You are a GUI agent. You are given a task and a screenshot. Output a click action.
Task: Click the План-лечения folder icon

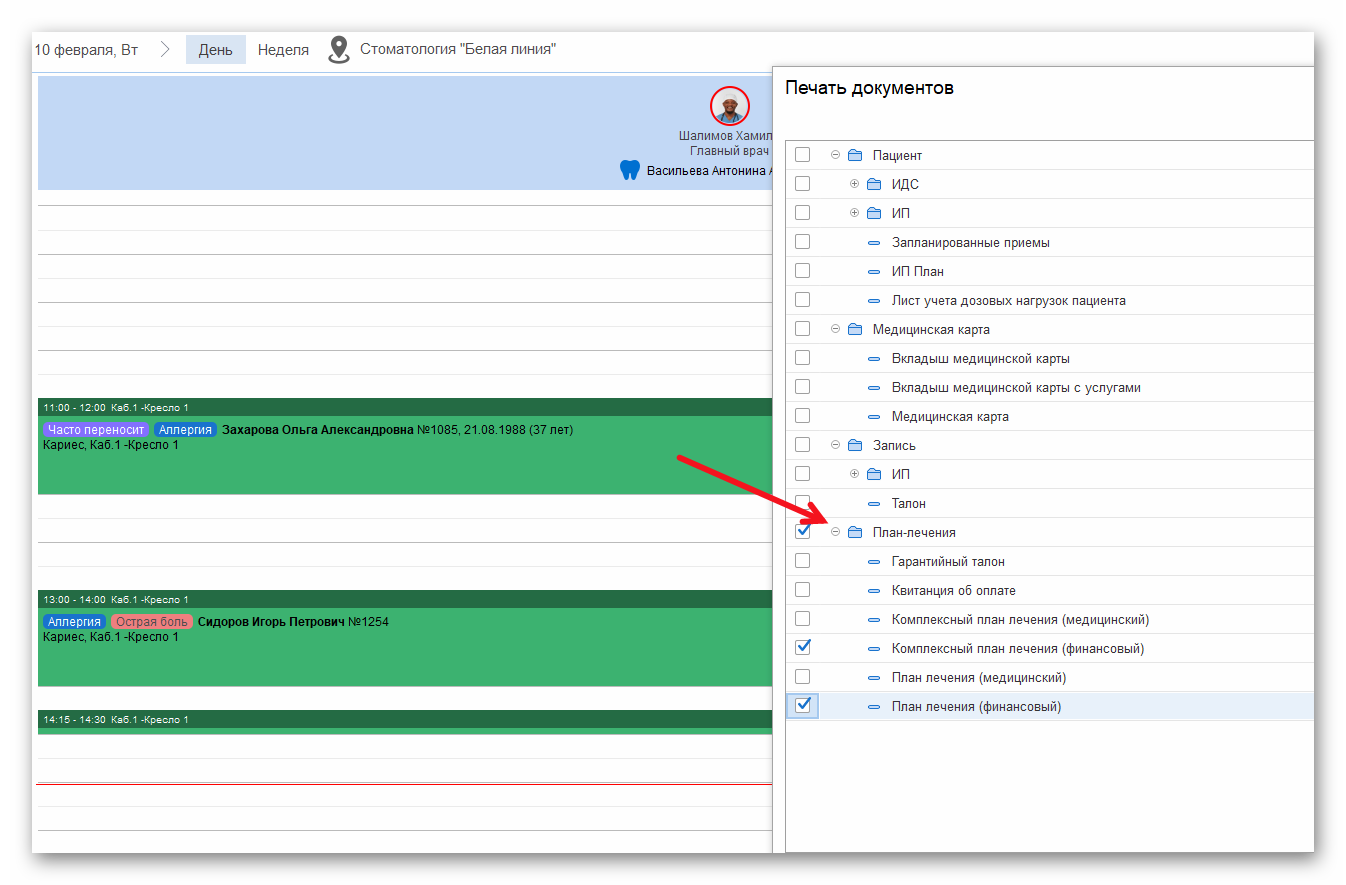click(x=855, y=532)
